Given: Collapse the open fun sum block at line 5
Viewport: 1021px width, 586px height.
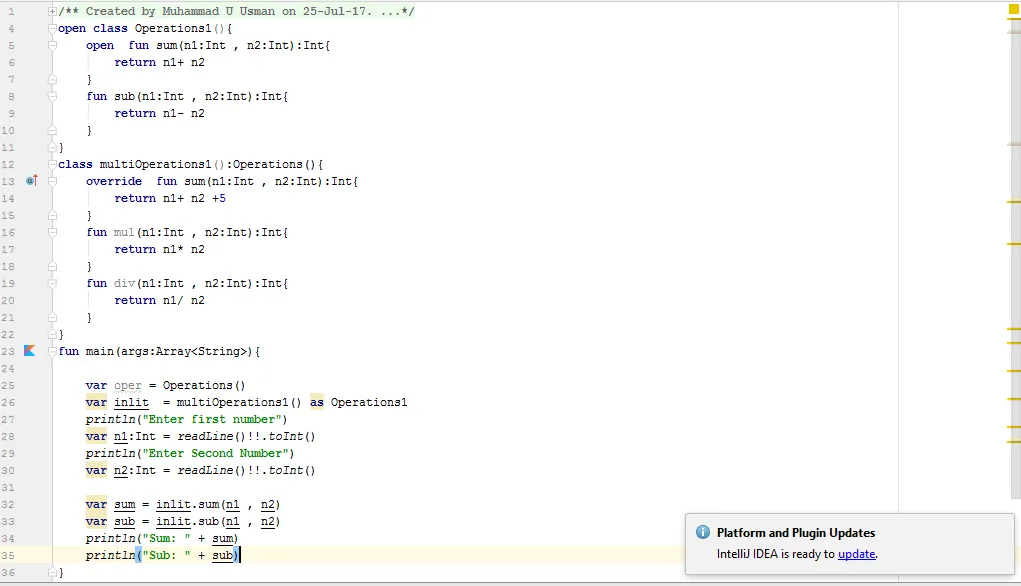Looking at the screenshot, I should 52,45.
